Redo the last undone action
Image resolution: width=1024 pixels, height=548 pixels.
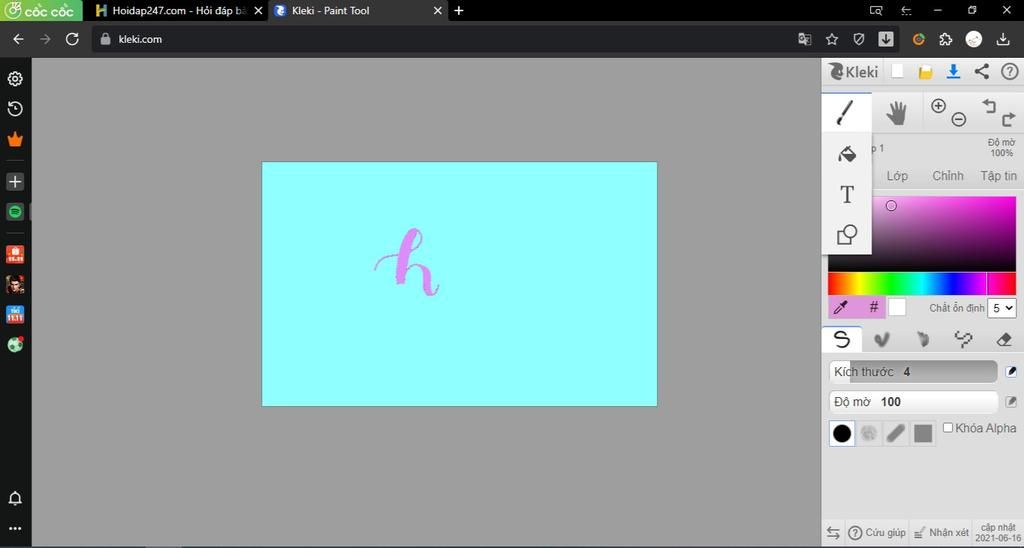[1008, 120]
